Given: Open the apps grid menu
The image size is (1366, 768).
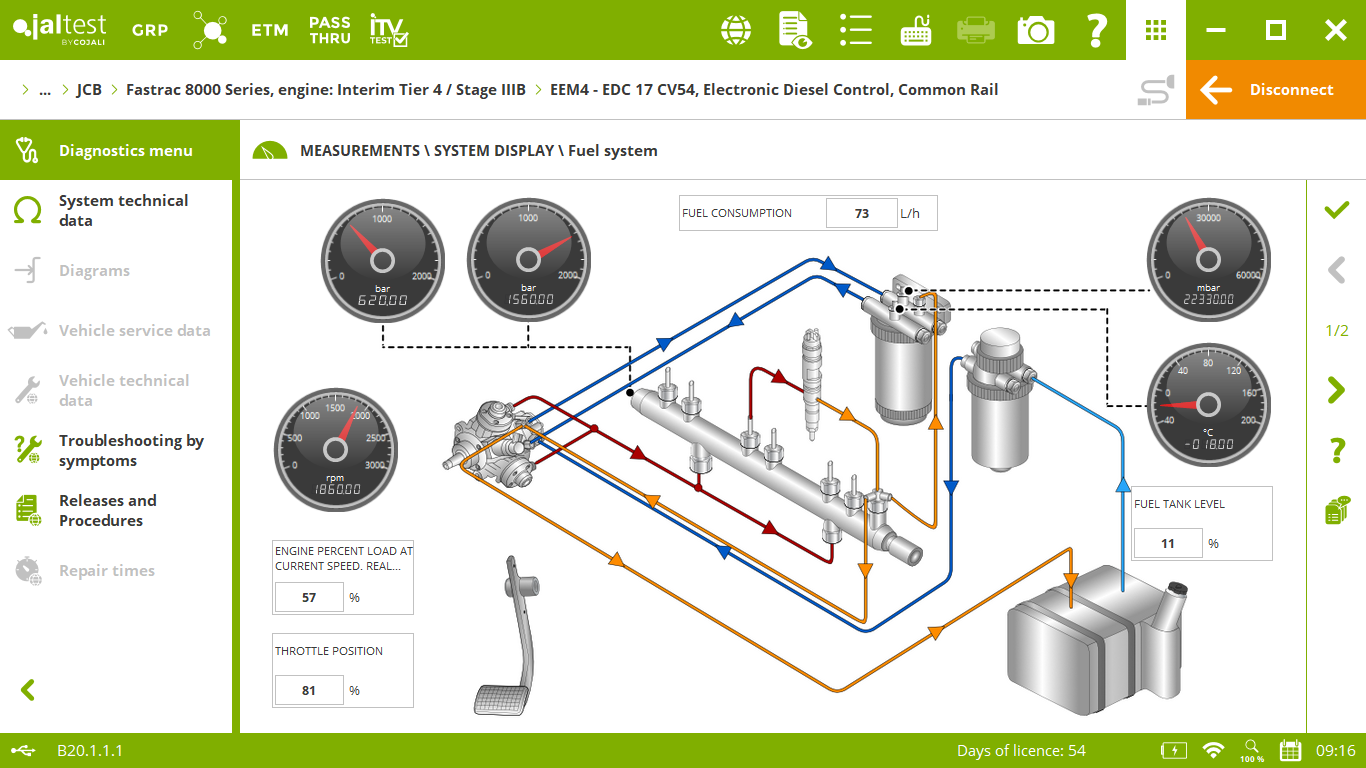Looking at the screenshot, I should [x=1156, y=30].
